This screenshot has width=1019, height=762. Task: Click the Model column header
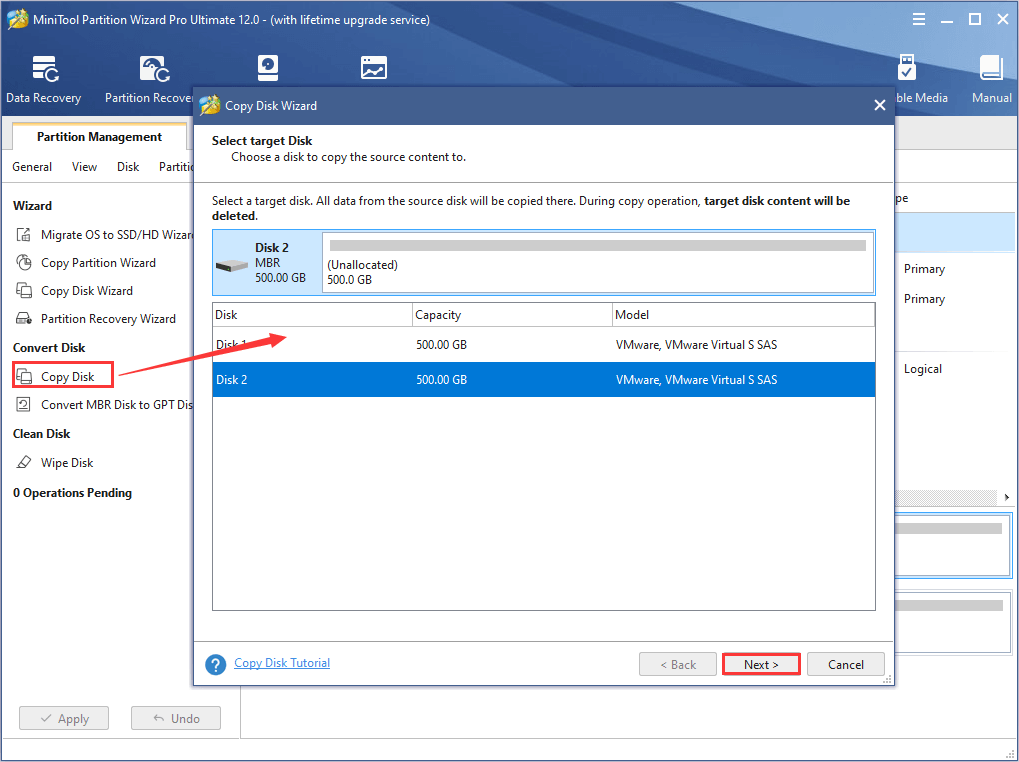coord(743,314)
